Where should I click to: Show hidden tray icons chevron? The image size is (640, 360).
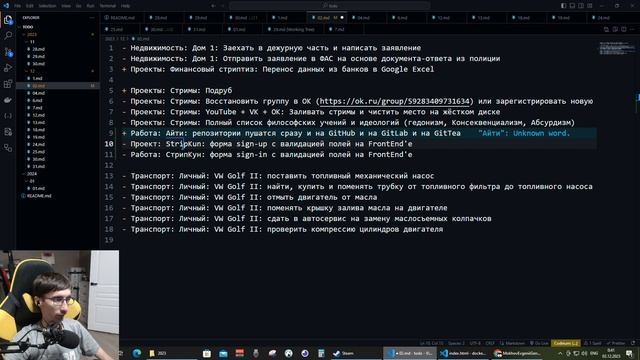(x=560, y=353)
